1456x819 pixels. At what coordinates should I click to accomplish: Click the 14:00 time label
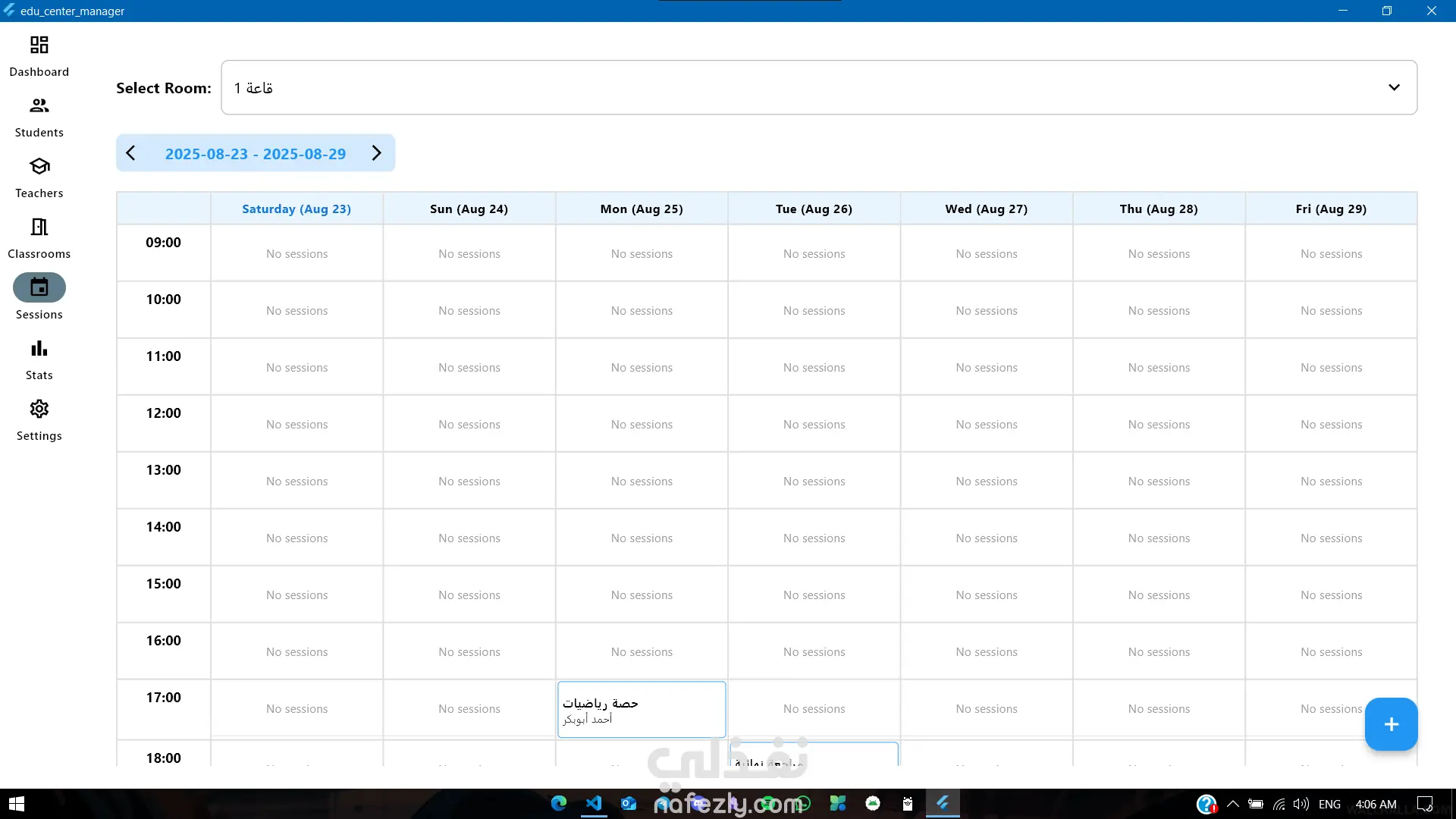coord(163,527)
